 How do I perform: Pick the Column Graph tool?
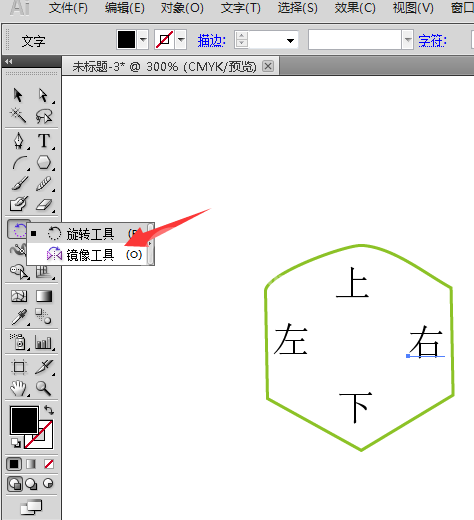point(44,342)
